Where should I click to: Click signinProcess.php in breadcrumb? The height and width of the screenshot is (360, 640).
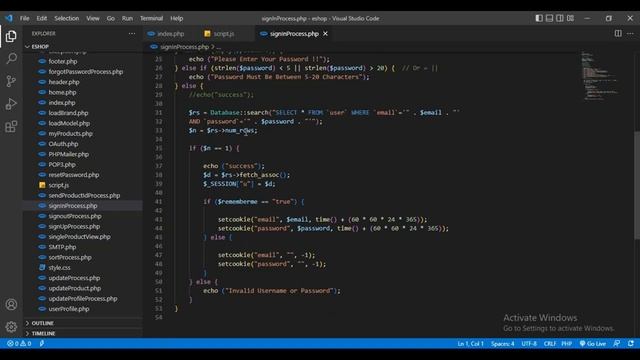[x=184, y=47]
